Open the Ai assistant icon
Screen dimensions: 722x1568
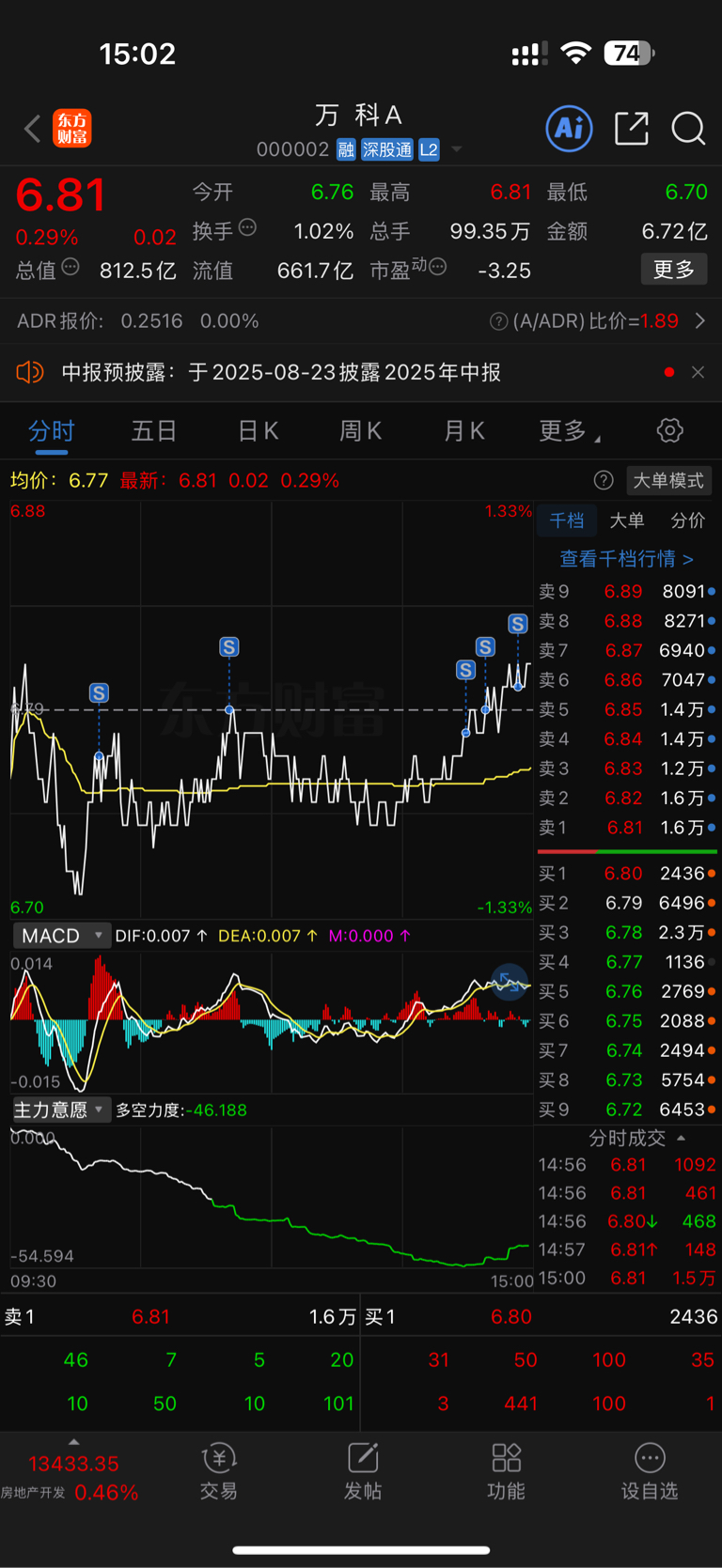click(x=569, y=128)
